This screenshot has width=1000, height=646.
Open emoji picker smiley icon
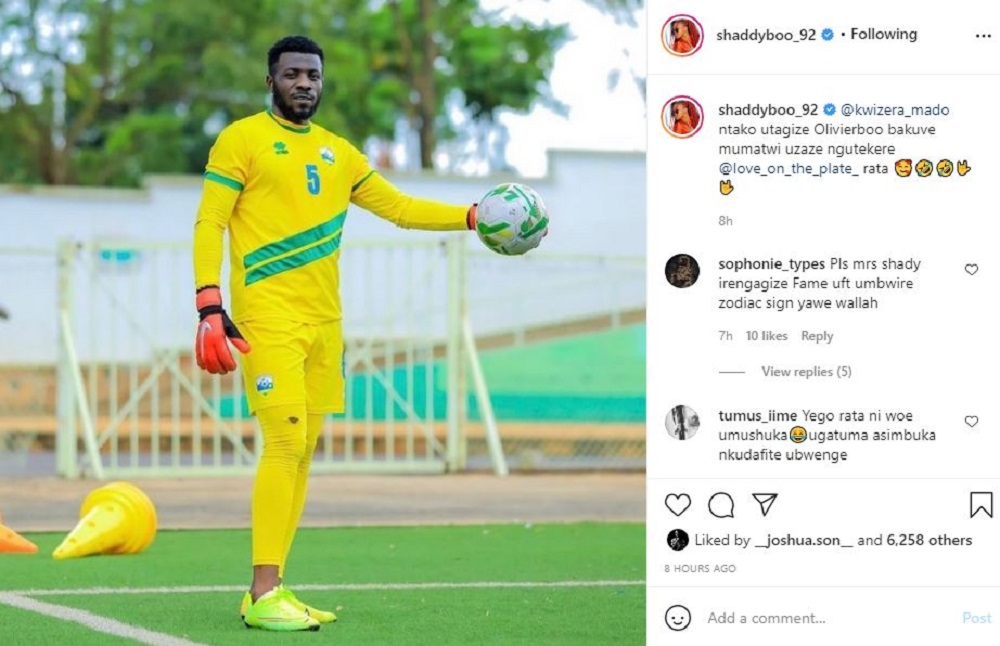[x=677, y=618]
